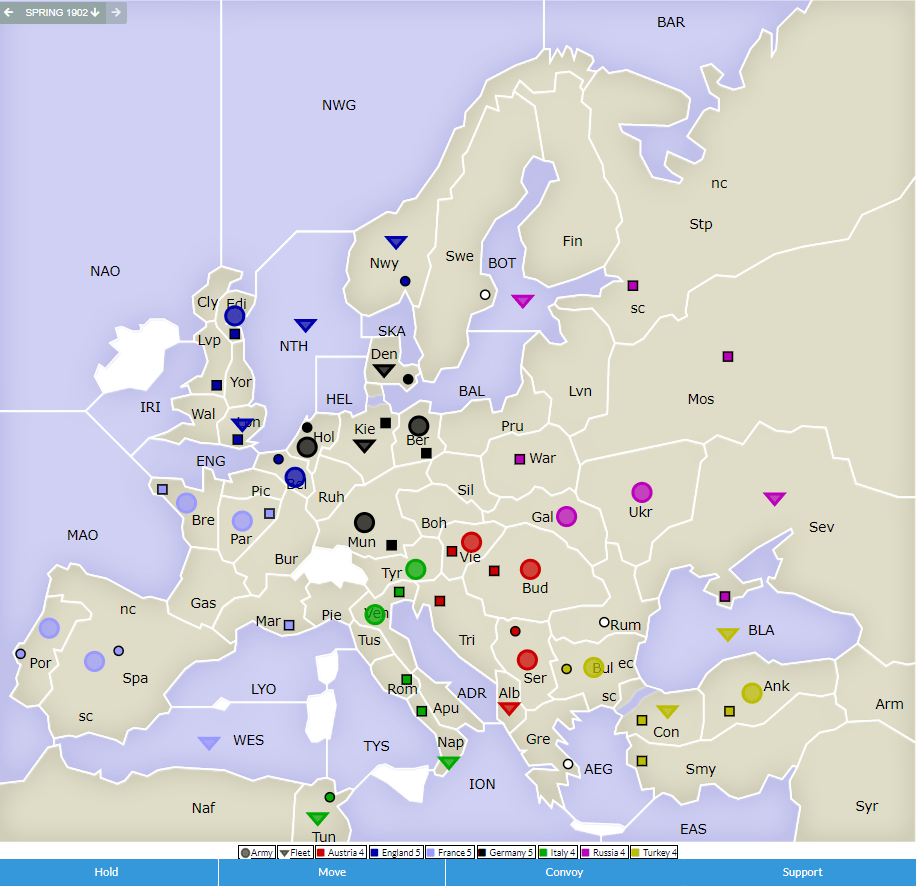Click the French fleet in WES
916x888 pixels.
coord(209,743)
